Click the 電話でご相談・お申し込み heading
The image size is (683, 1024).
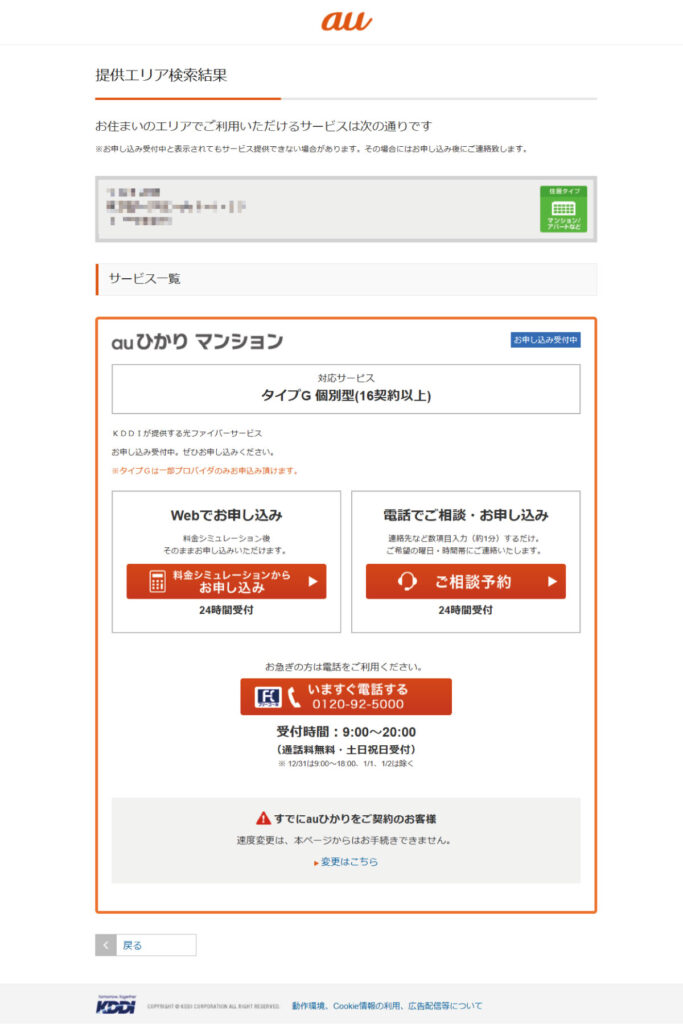[x=466, y=515]
